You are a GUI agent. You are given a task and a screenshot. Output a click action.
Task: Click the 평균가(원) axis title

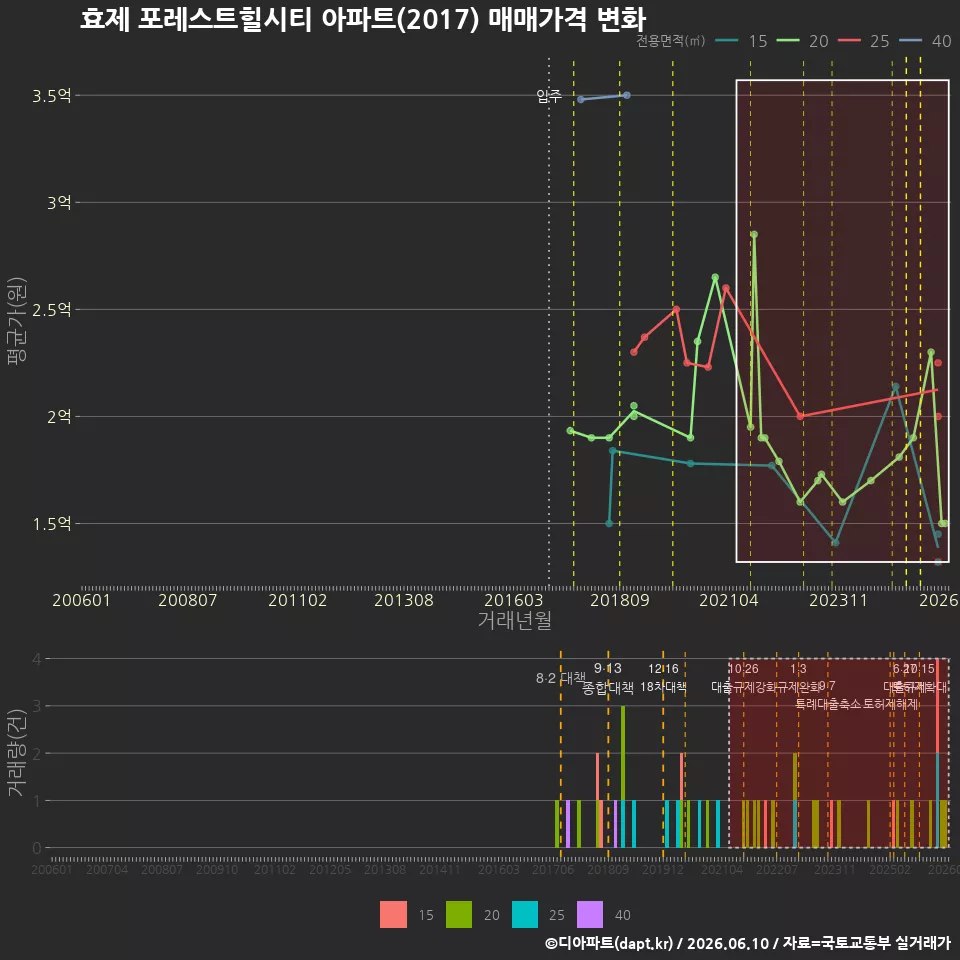17,321
